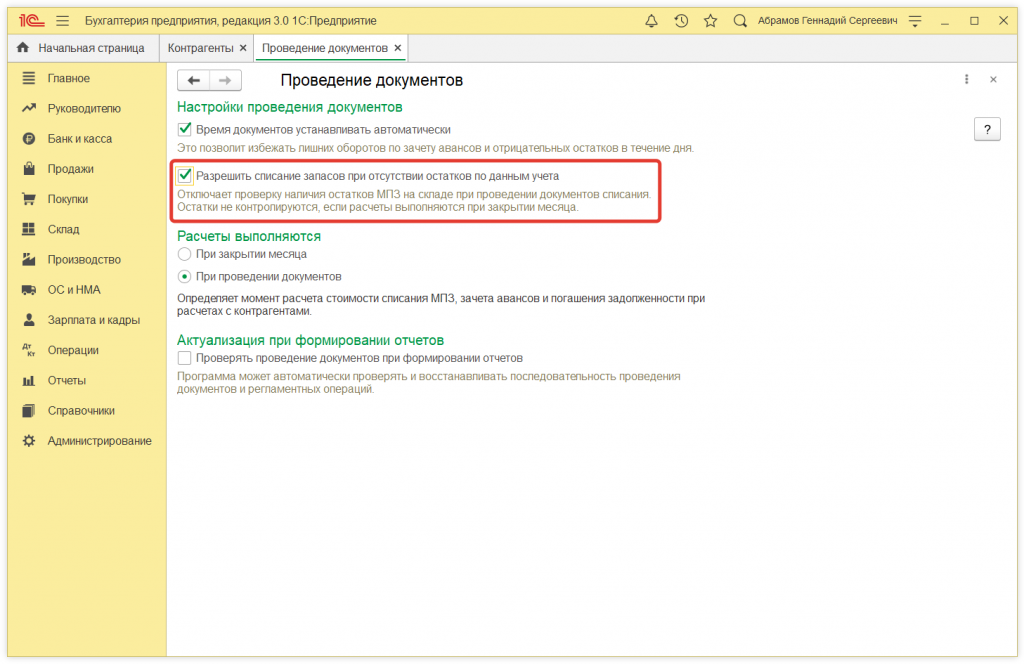Open notifications bell icon in title bar

click(652, 21)
